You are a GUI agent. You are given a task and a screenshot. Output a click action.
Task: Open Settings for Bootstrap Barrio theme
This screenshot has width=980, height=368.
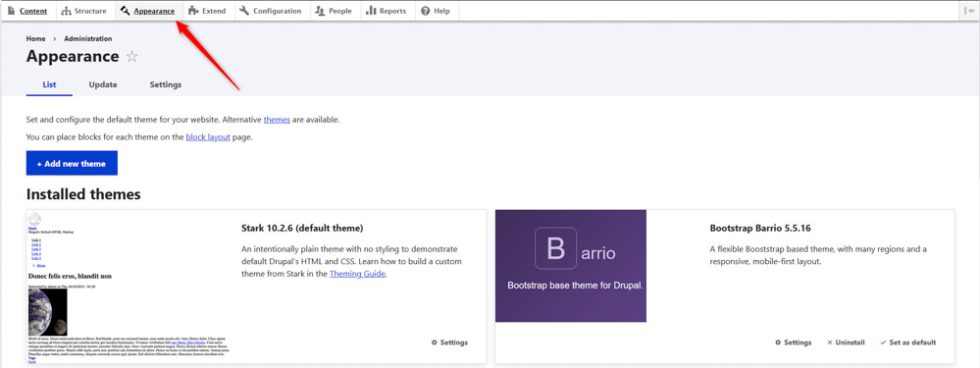793,342
